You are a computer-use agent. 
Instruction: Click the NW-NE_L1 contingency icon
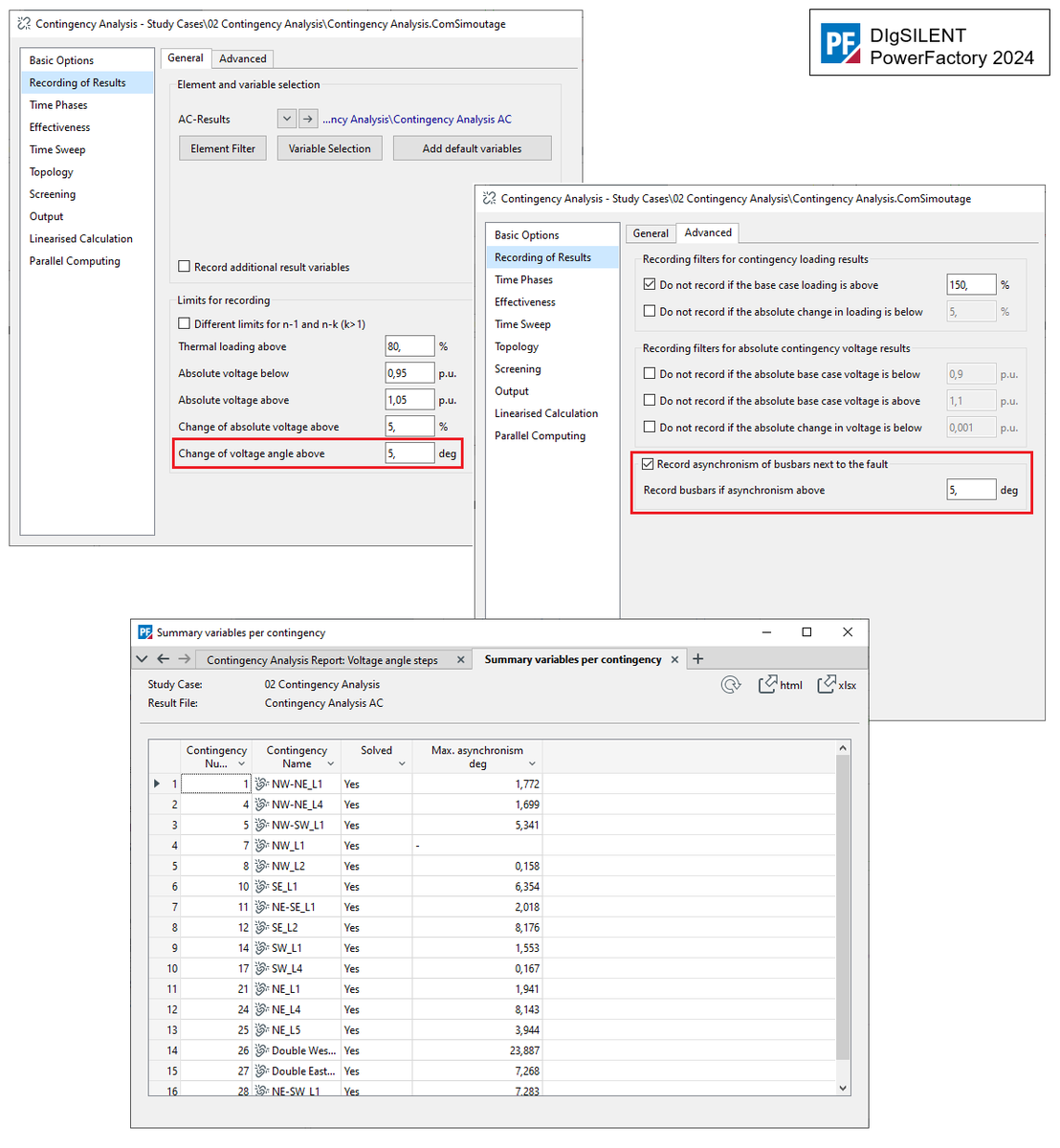coord(261,784)
